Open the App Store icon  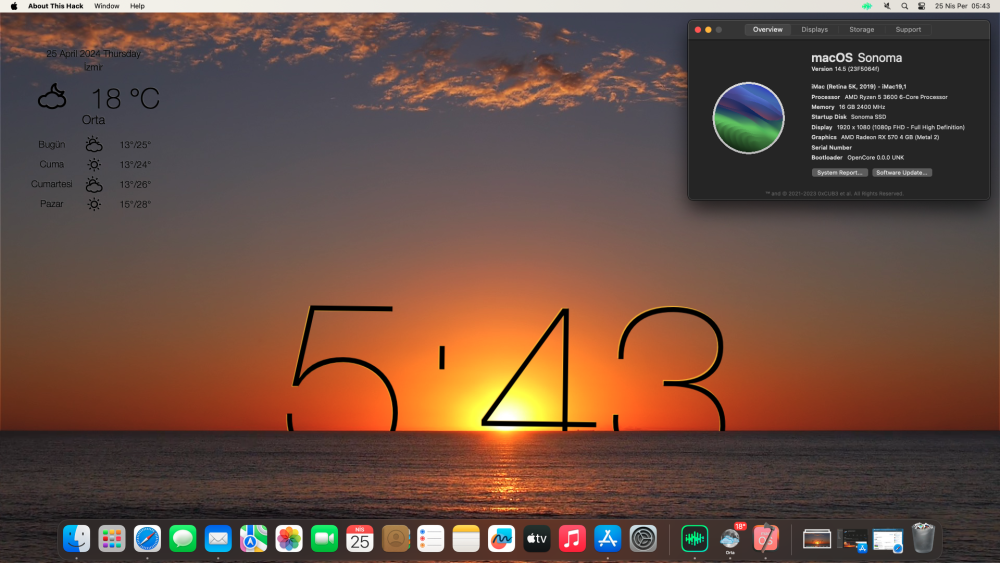pos(608,539)
